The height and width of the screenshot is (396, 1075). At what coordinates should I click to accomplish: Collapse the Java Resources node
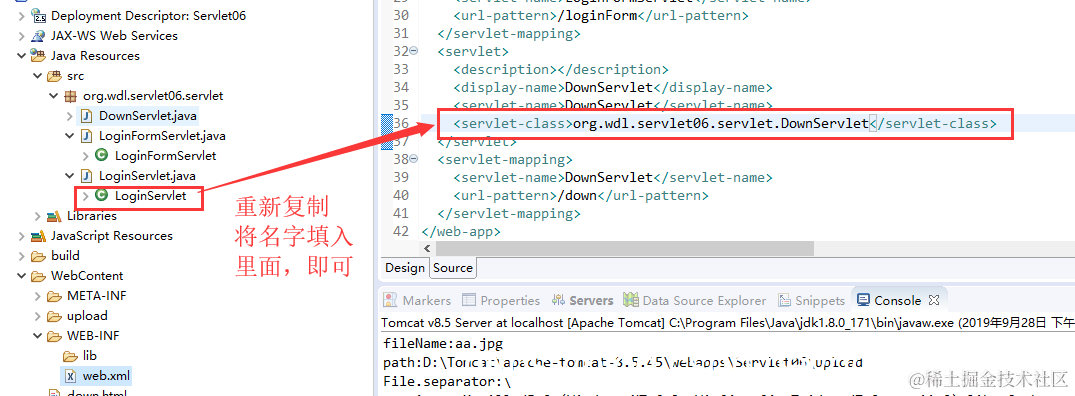[21, 55]
